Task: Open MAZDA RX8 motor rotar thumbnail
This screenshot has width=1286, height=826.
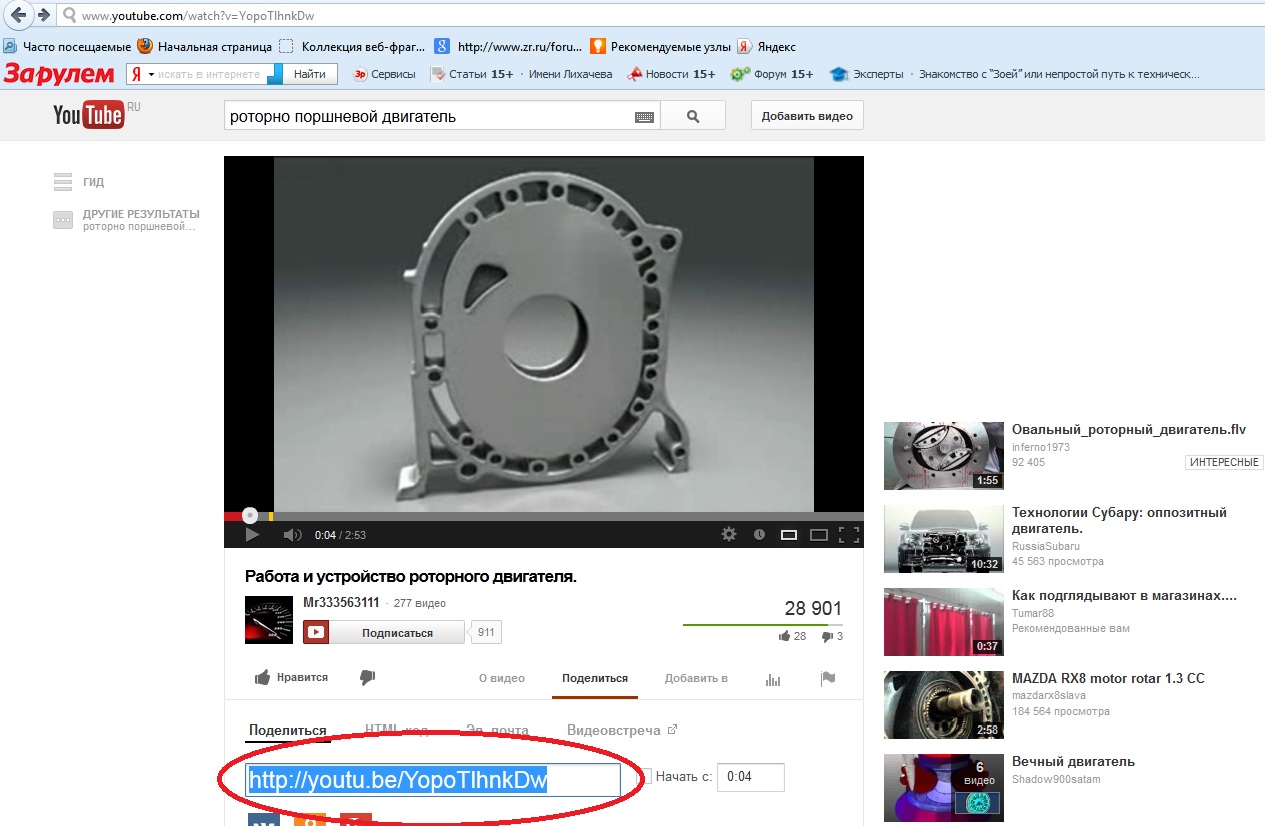Action: click(944, 704)
